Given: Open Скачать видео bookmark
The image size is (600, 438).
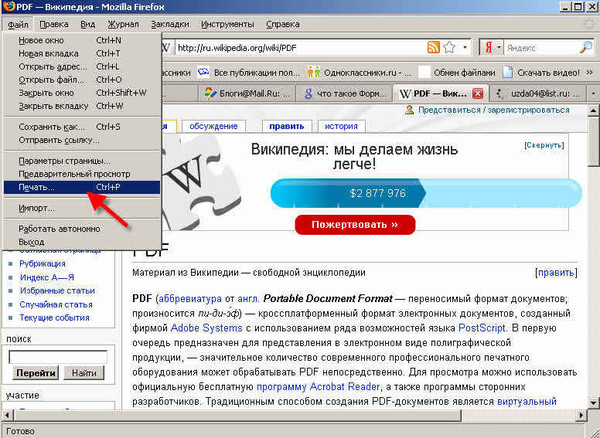Looking at the screenshot, I should tap(541, 72).
